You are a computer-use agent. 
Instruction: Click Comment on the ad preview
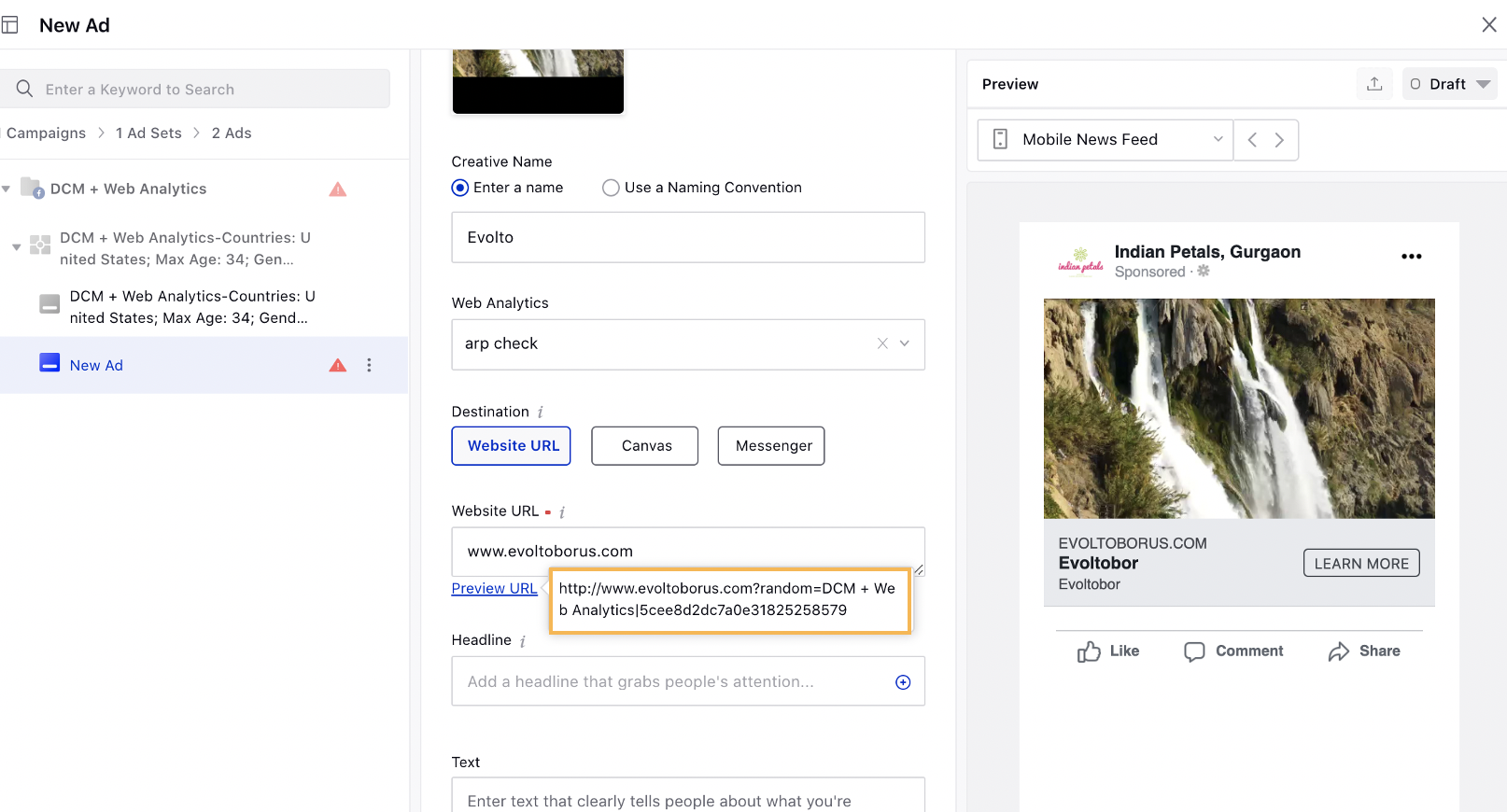(x=1233, y=651)
